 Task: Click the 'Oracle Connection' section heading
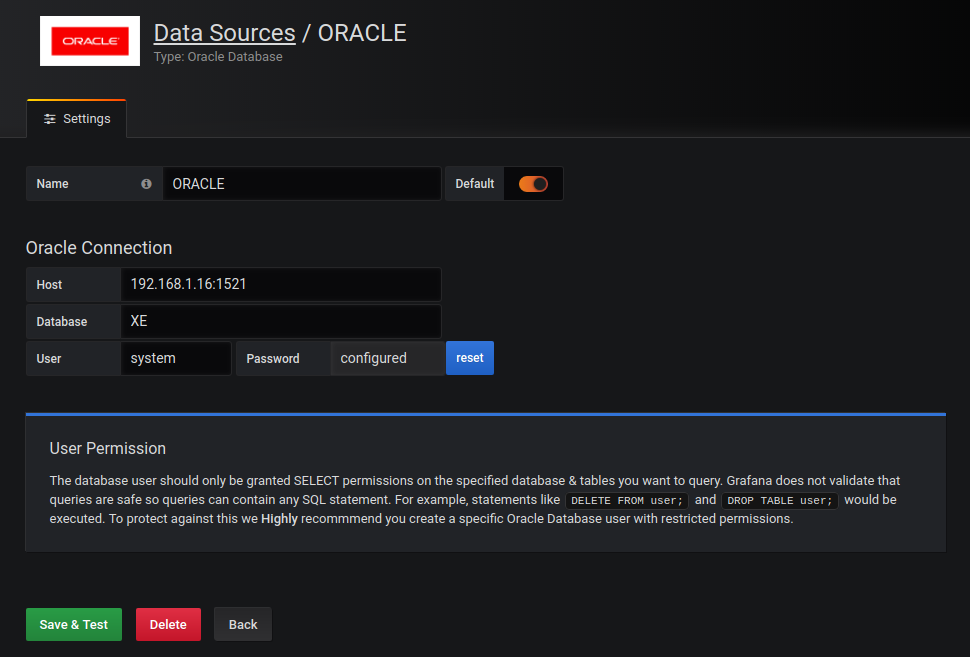tap(99, 247)
